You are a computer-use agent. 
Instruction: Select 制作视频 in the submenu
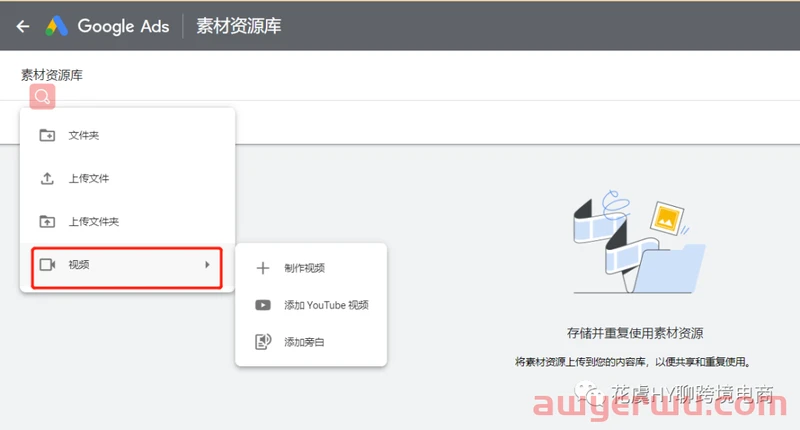click(311, 268)
